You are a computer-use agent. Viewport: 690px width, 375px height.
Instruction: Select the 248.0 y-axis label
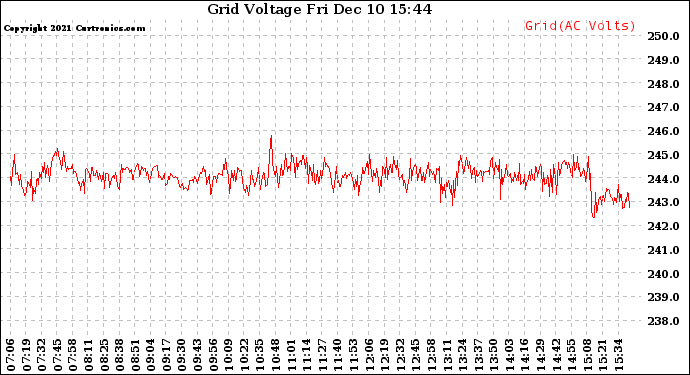663,84
